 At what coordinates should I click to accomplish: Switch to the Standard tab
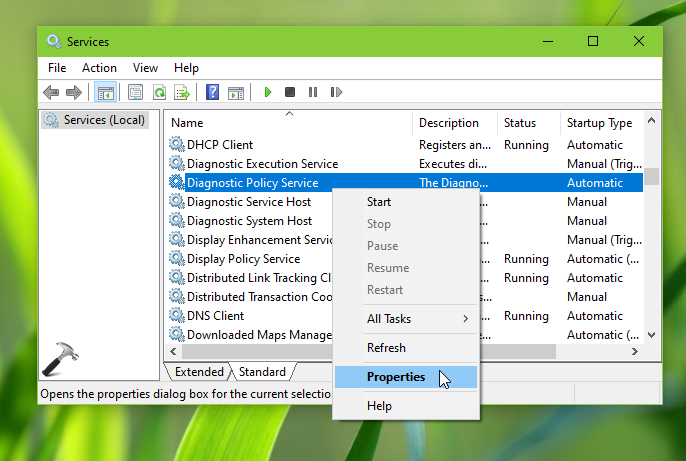click(x=263, y=372)
